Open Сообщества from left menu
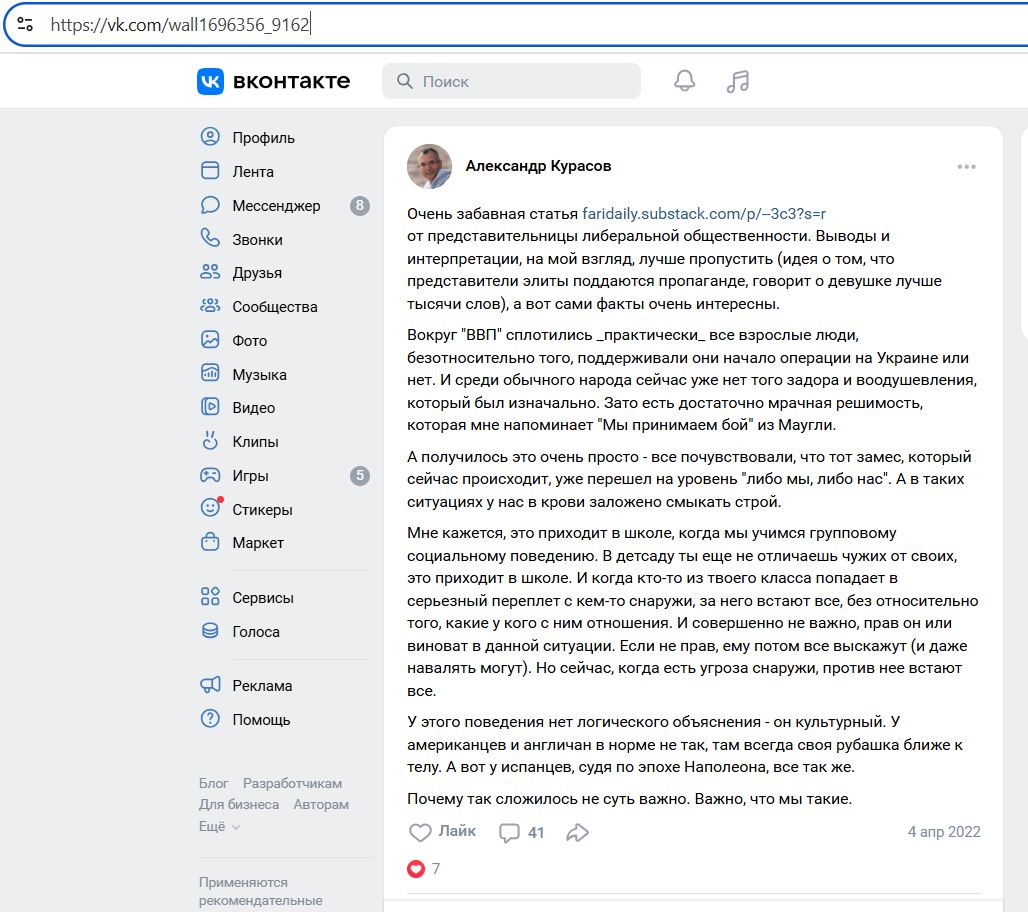The width and height of the screenshot is (1028, 912). (274, 307)
